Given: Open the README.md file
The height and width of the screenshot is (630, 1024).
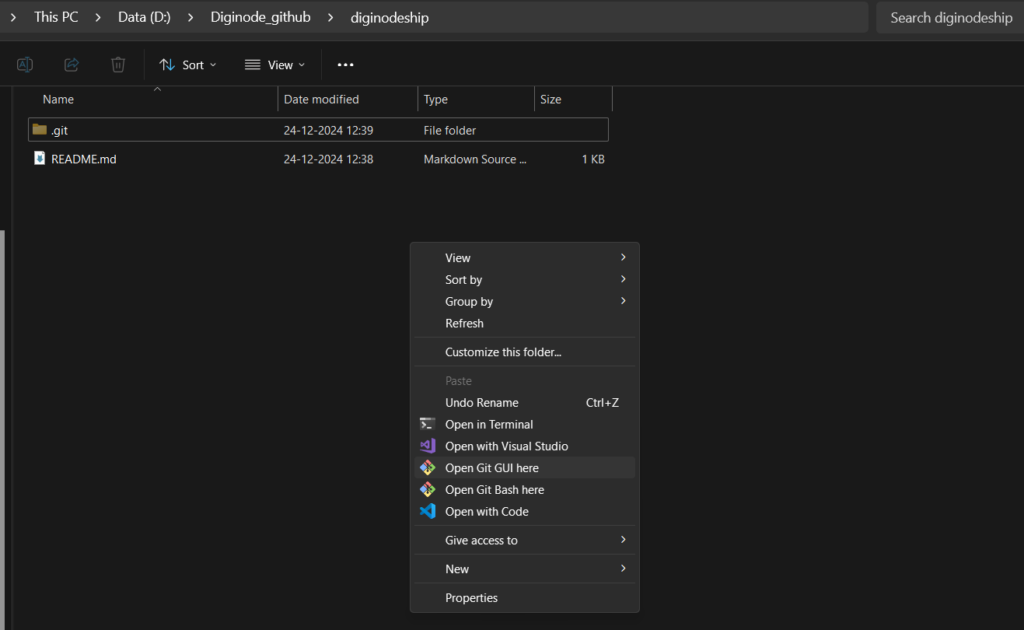Looking at the screenshot, I should [x=84, y=158].
